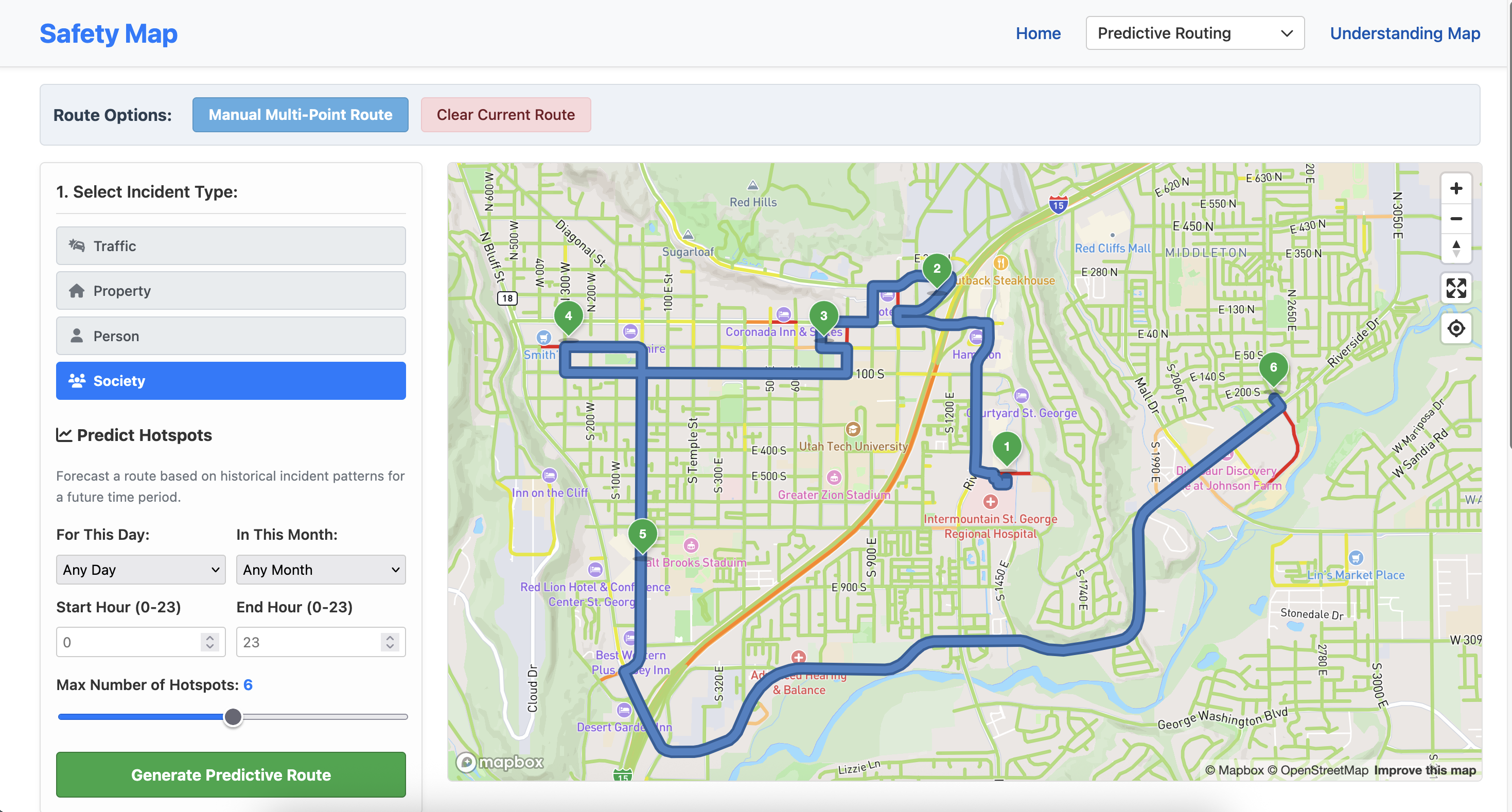Click Manual Multi-Point Route button
The image size is (1512, 812).
coord(300,114)
